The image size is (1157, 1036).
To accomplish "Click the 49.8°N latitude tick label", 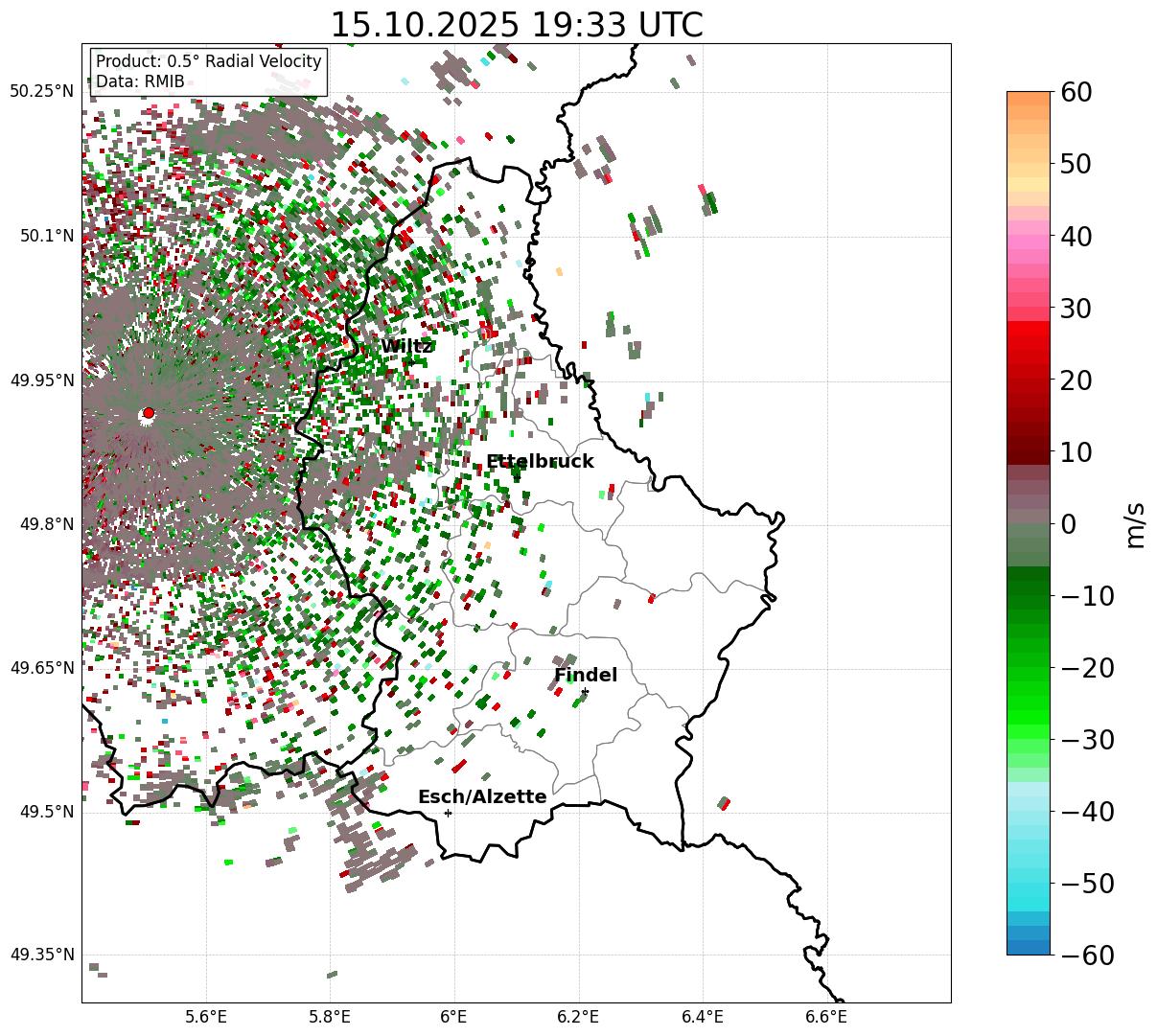I will [x=46, y=524].
